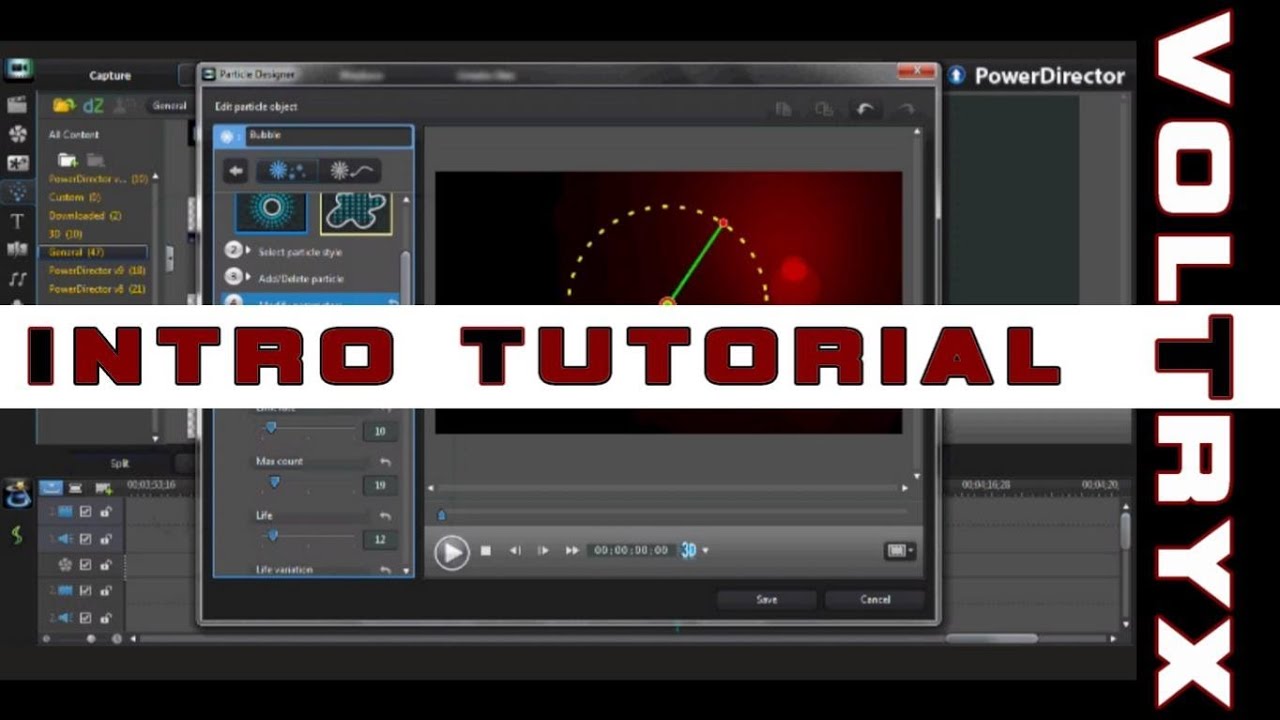1280x720 pixels.
Task: Reset the Life parameter
Action: 386,516
